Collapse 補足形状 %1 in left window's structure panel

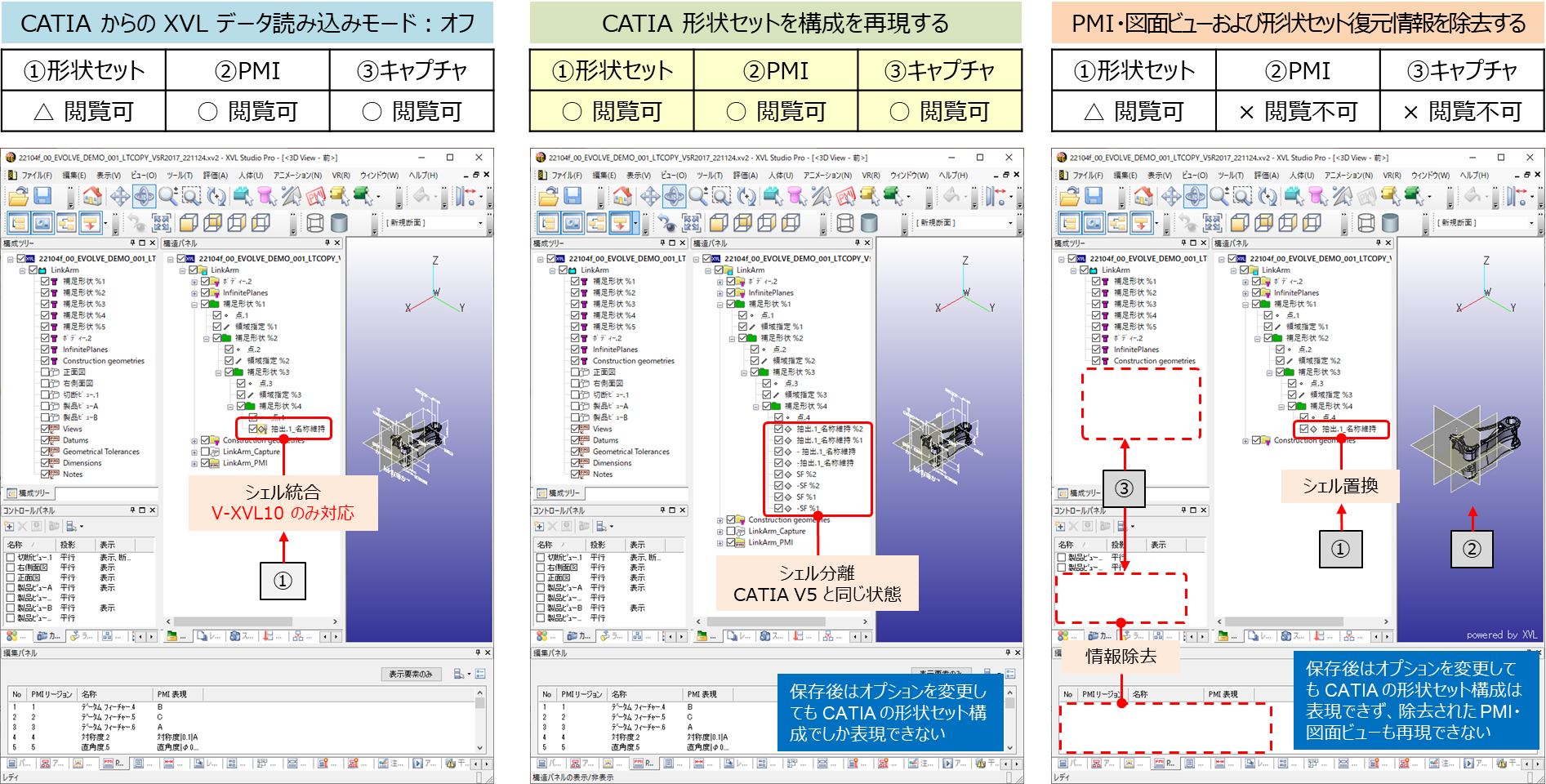pos(194,304)
